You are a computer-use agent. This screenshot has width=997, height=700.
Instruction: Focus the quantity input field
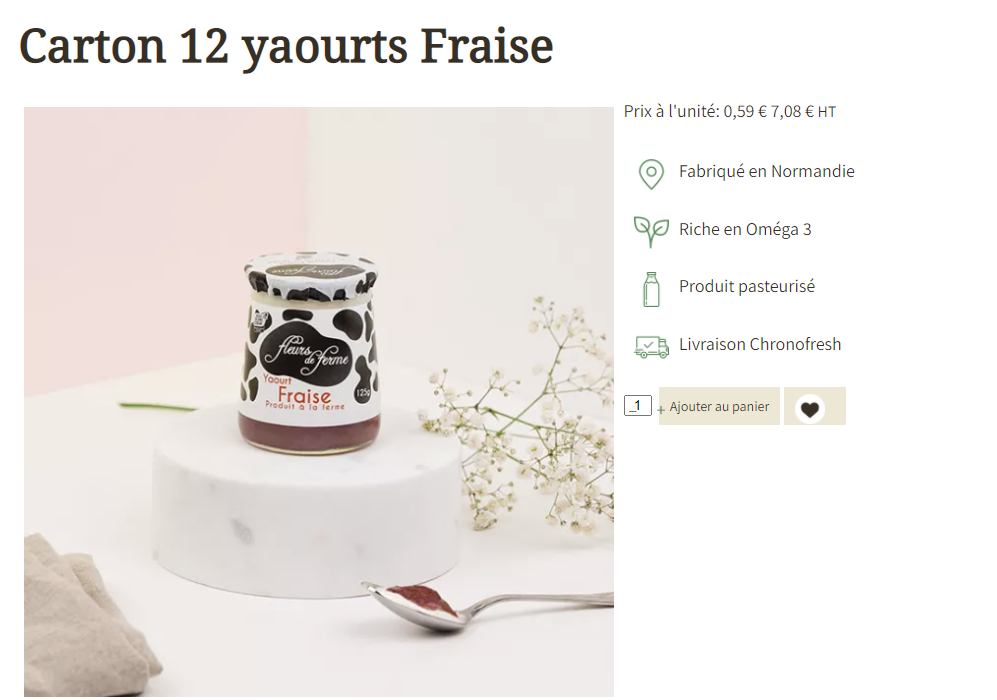(x=638, y=406)
